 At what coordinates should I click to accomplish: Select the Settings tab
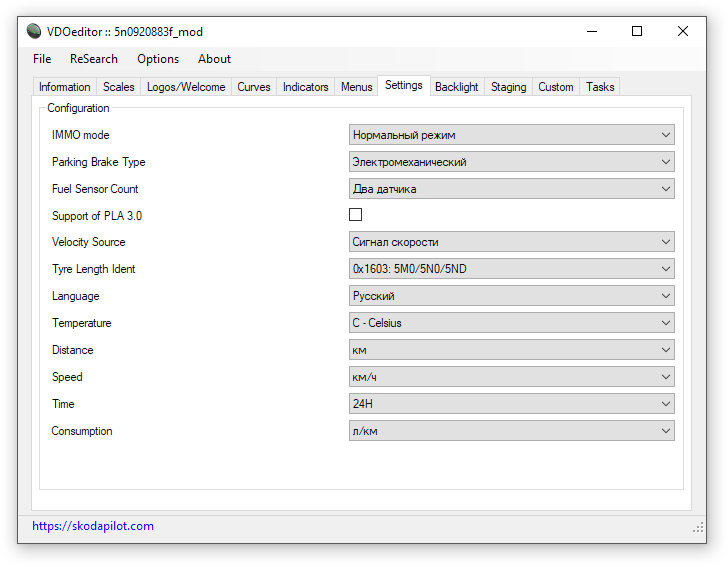(x=404, y=85)
